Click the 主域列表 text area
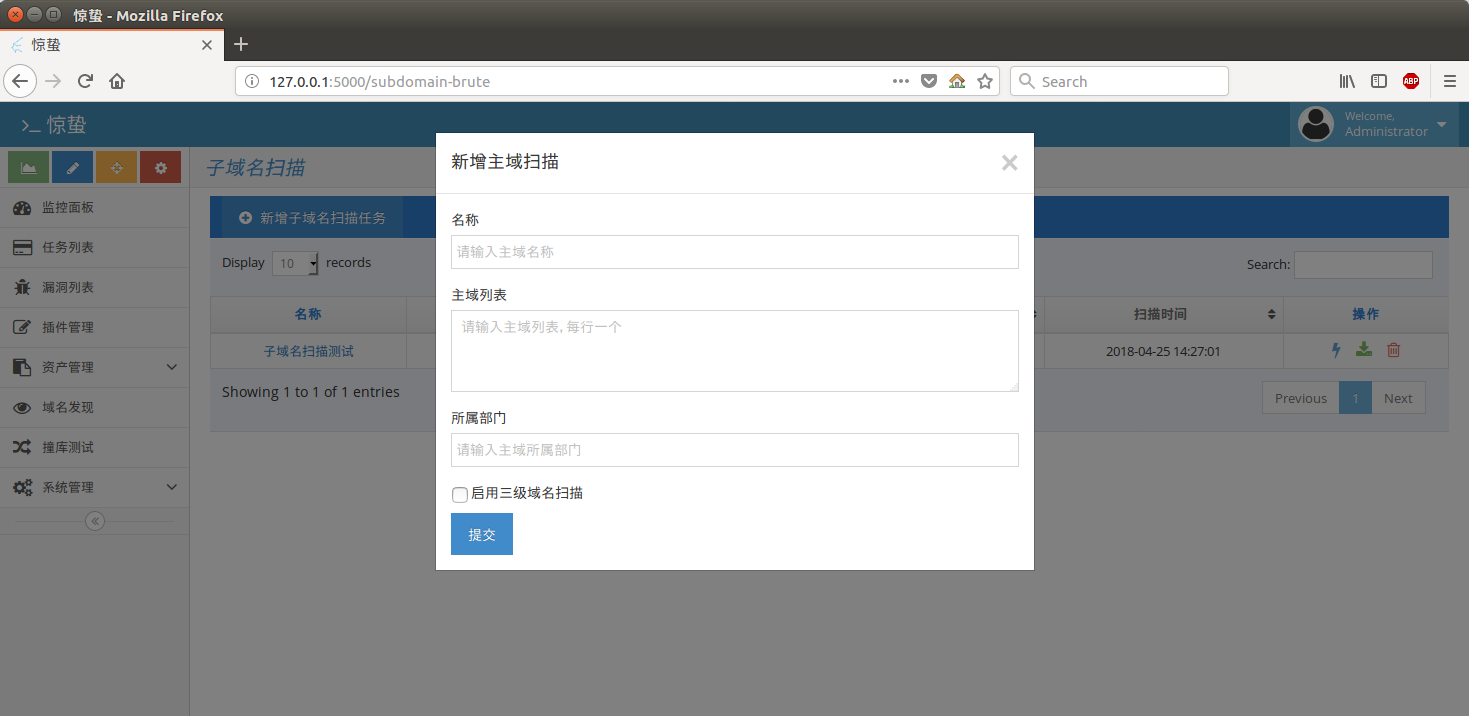This screenshot has height=716, width=1469. tap(734, 350)
